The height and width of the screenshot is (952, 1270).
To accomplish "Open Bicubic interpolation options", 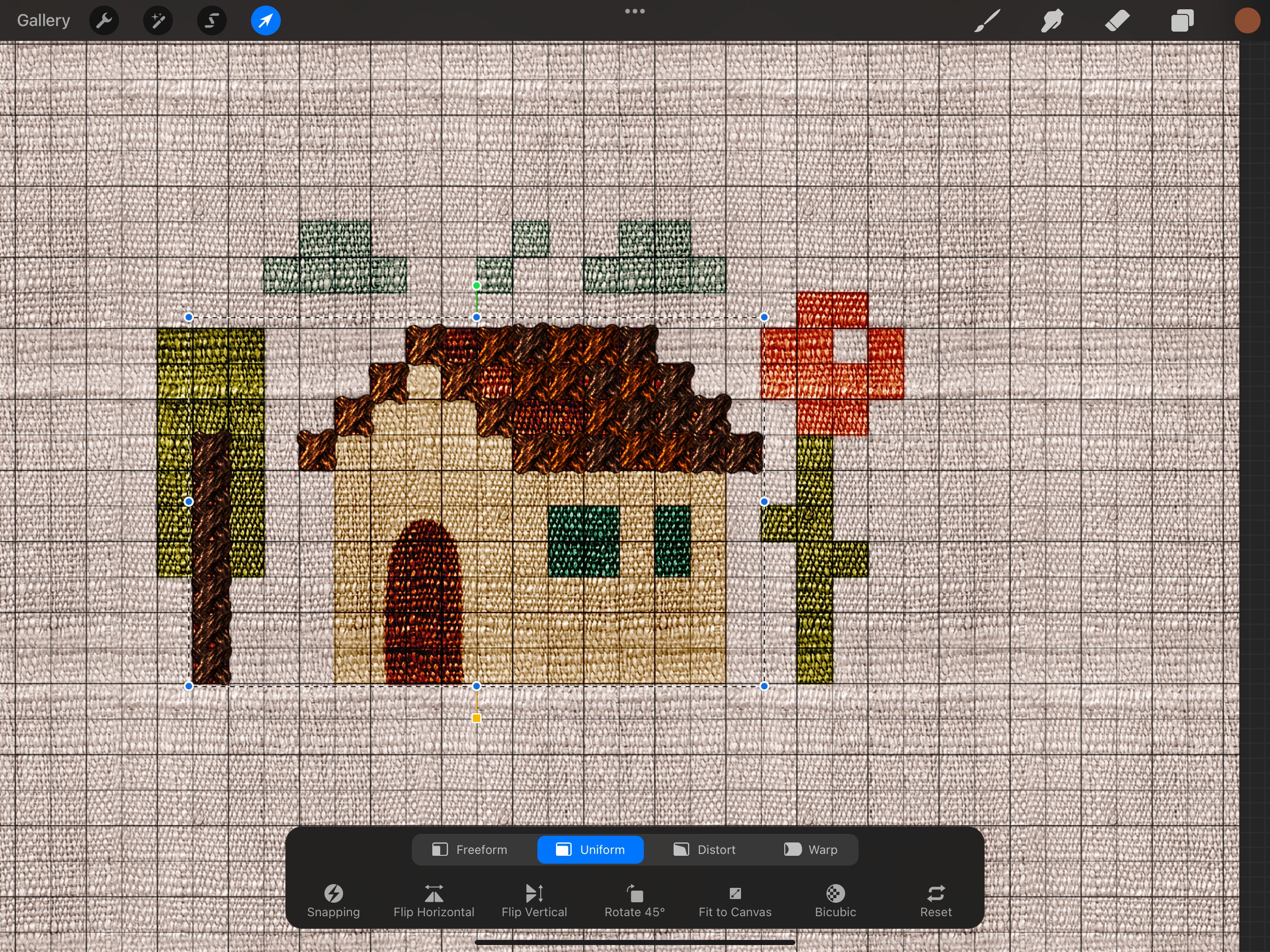I will 835,901.
